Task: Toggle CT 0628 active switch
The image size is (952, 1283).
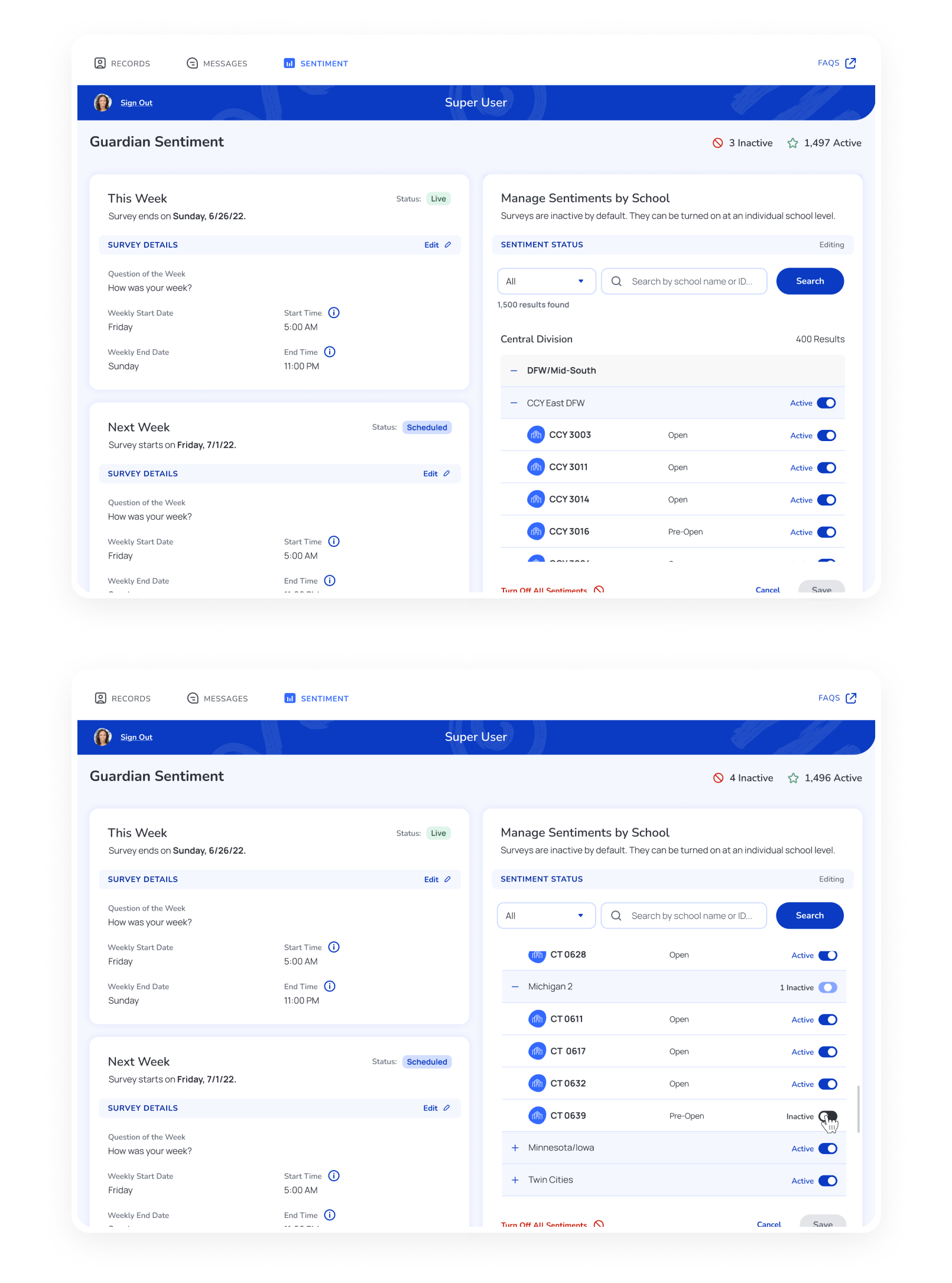Action: [x=828, y=955]
